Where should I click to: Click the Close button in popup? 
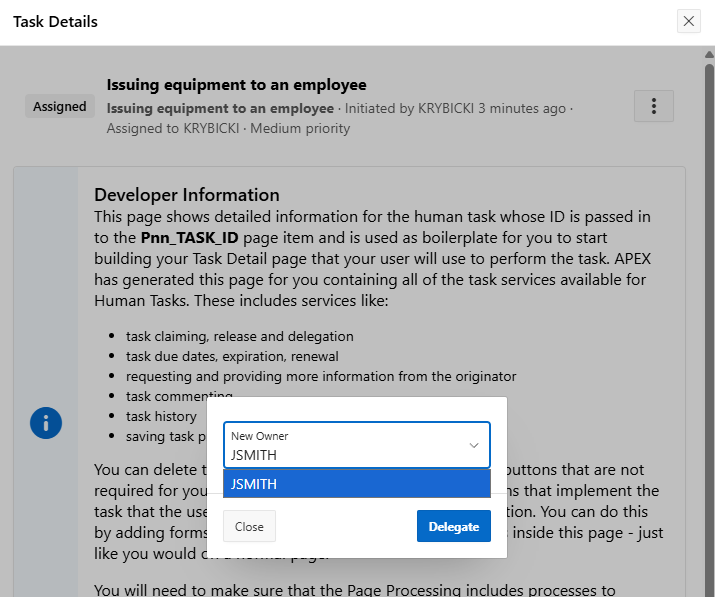pyautogui.click(x=249, y=526)
